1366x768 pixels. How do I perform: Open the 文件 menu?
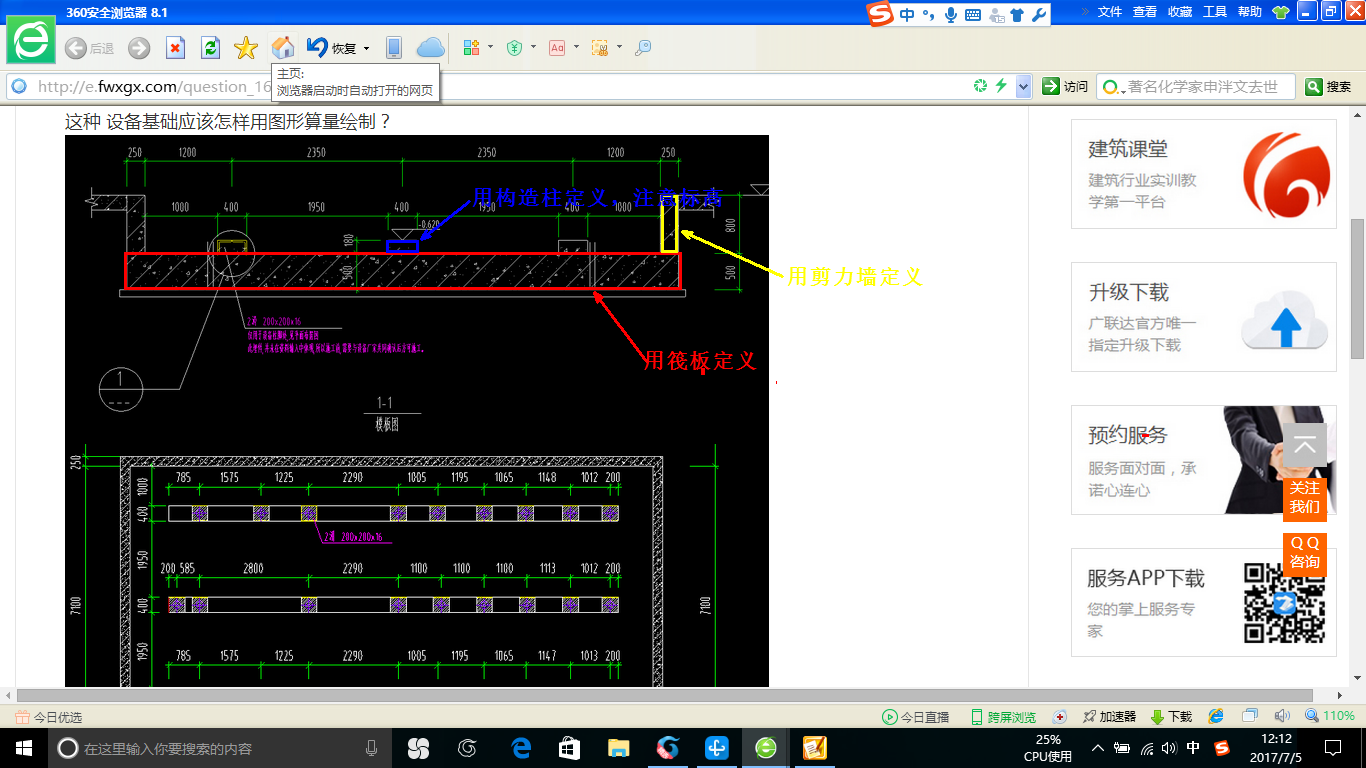(1110, 12)
